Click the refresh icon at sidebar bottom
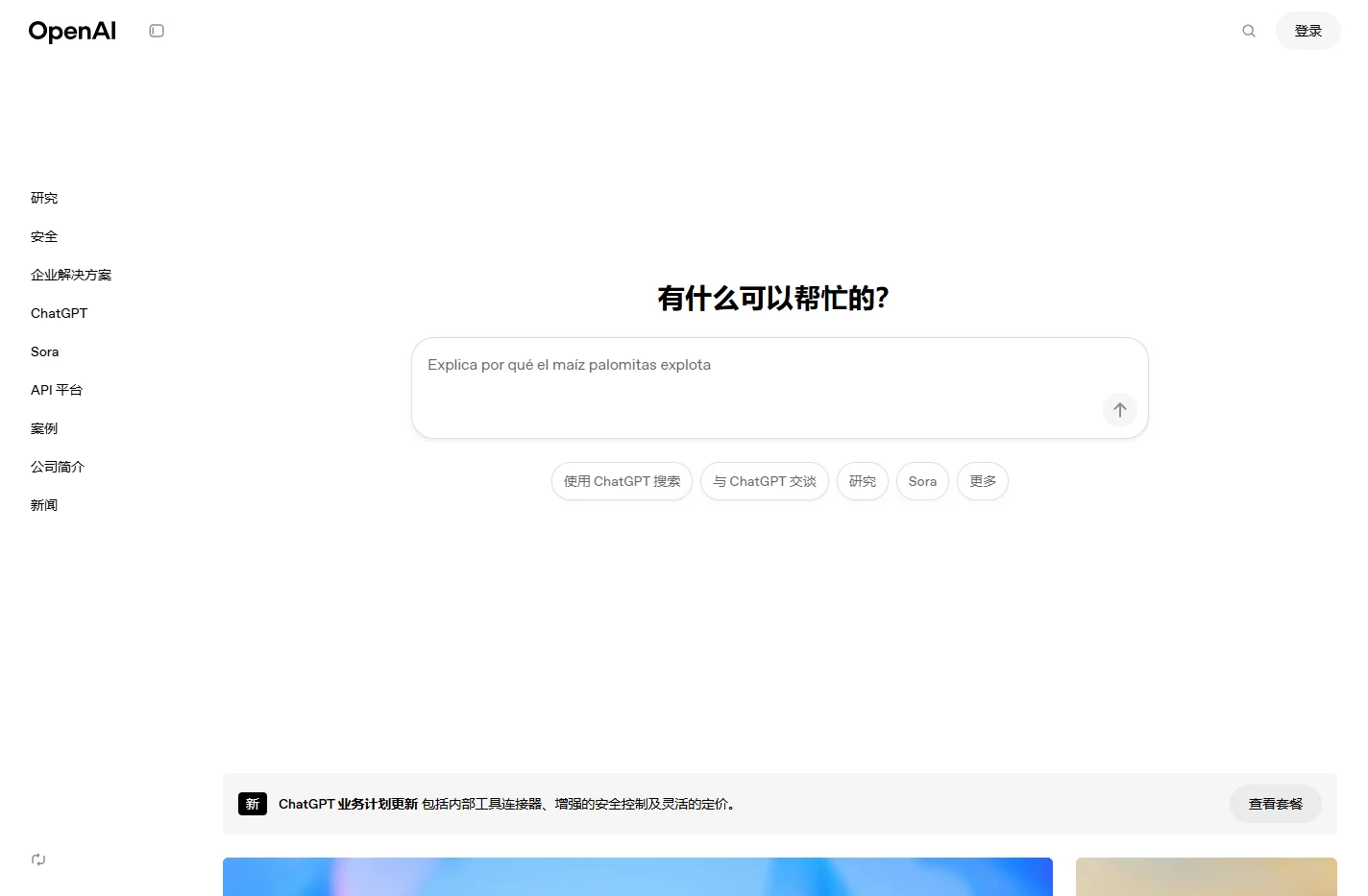Image resolution: width=1368 pixels, height=896 pixels. tap(38, 860)
